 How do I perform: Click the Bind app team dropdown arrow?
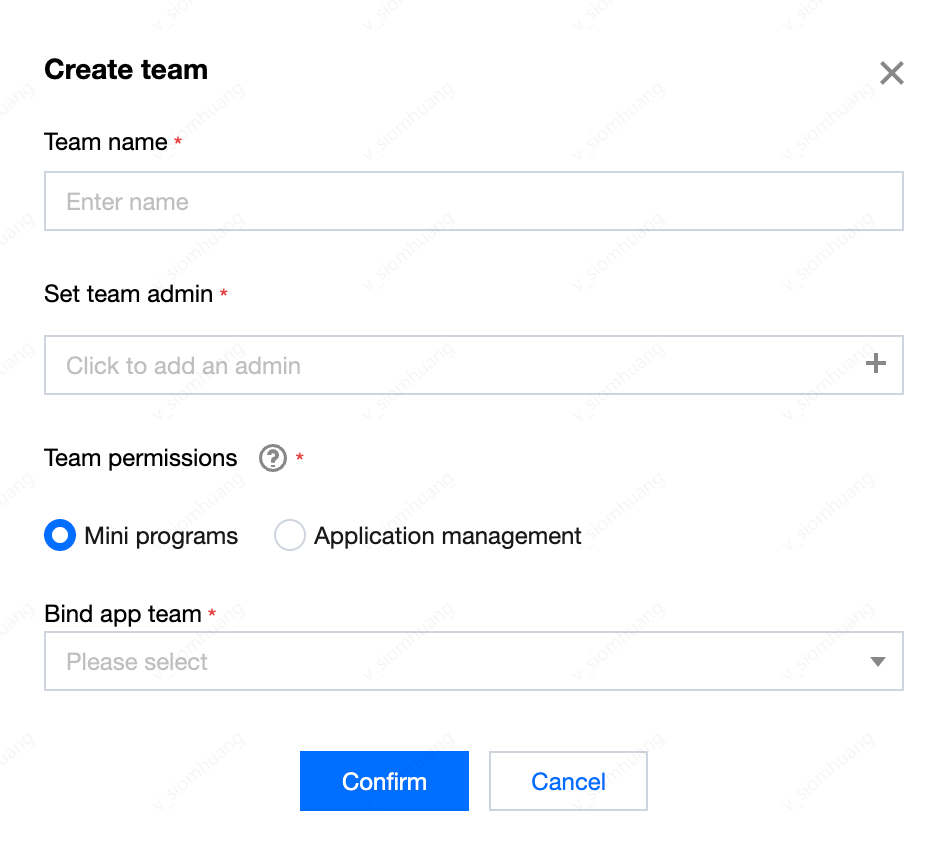(877, 662)
